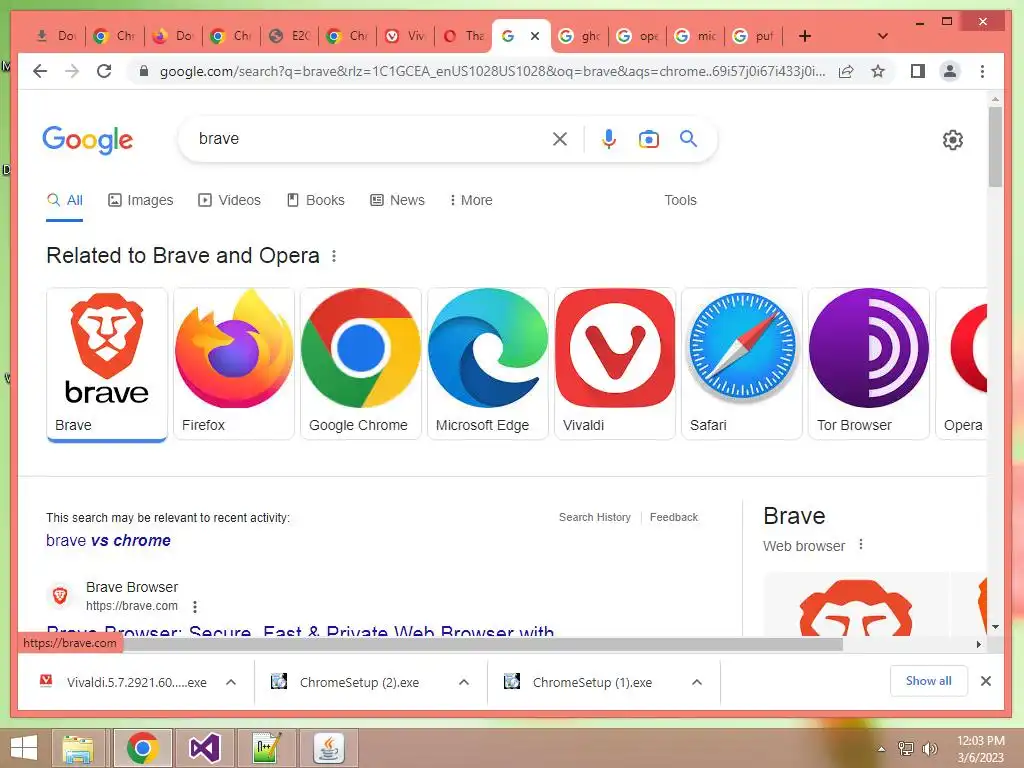Open options for the Brave Browser result

[x=195, y=607]
